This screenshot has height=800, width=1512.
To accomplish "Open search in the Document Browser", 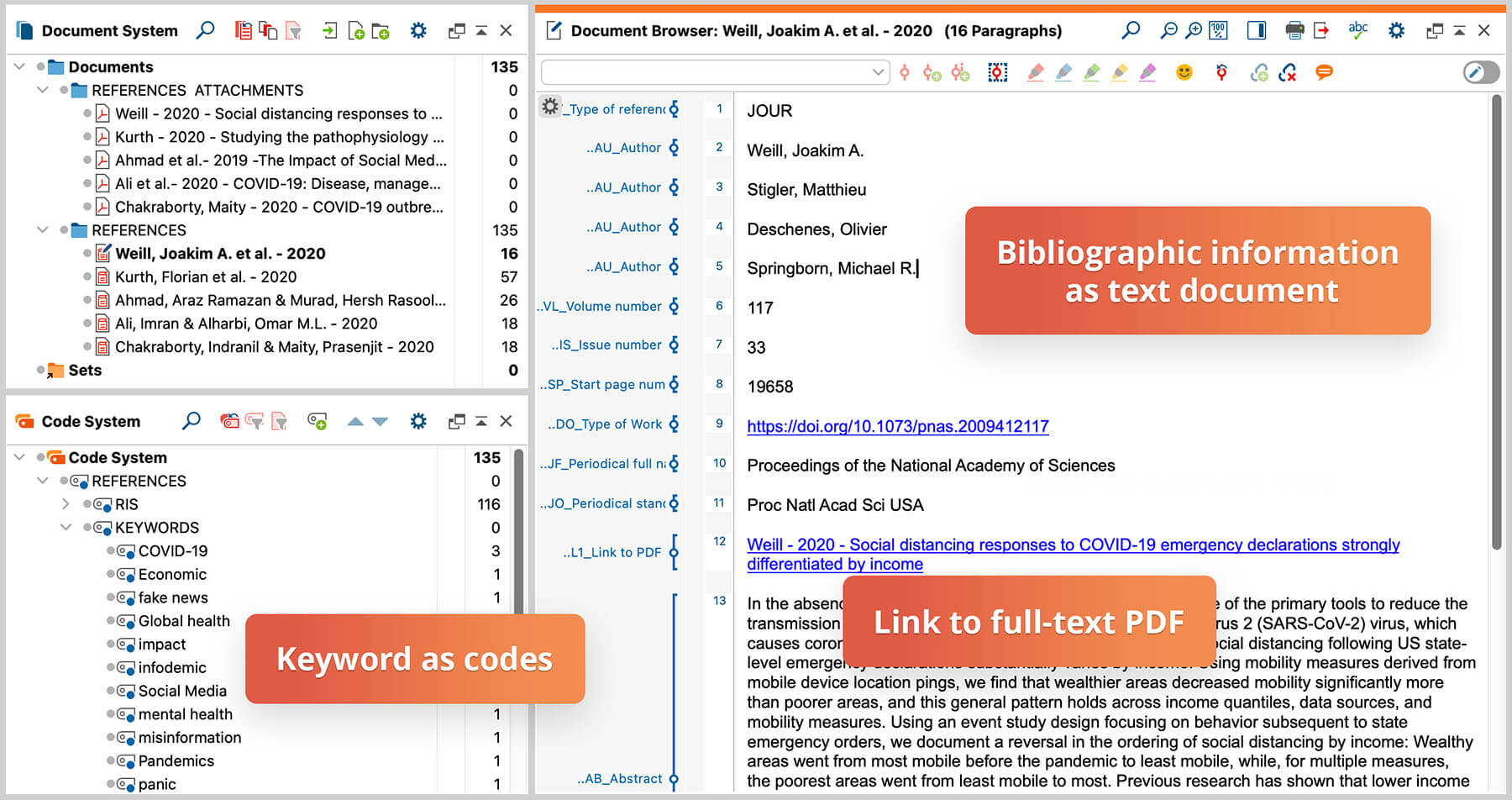I will click(1131, 30).
